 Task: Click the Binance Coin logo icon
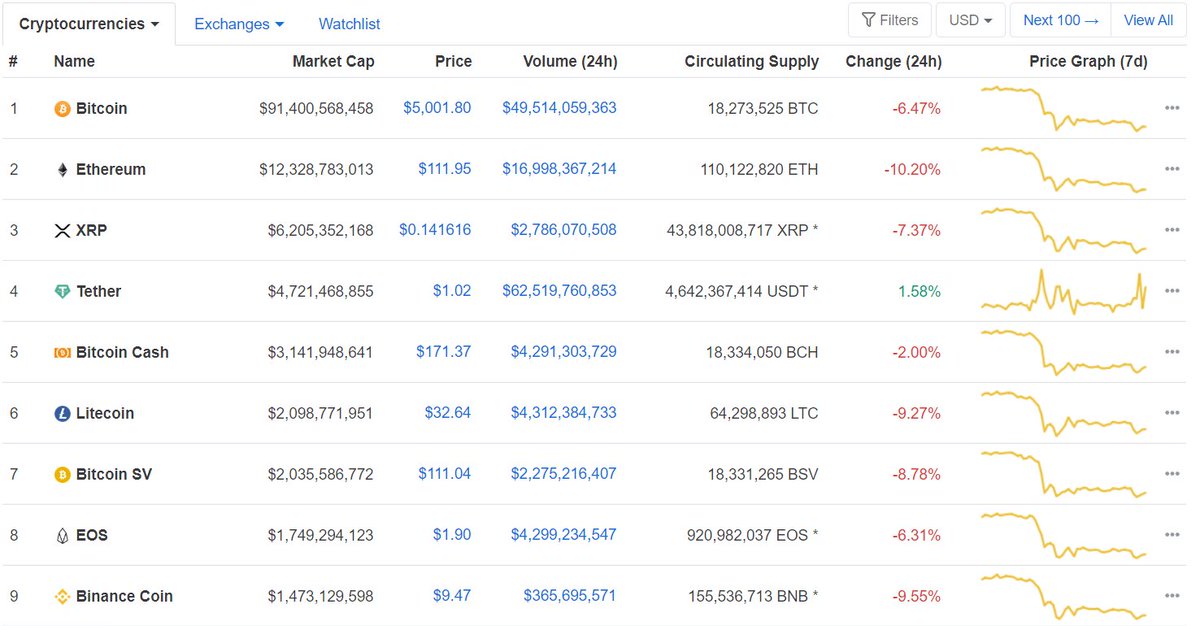coord(62,597)
